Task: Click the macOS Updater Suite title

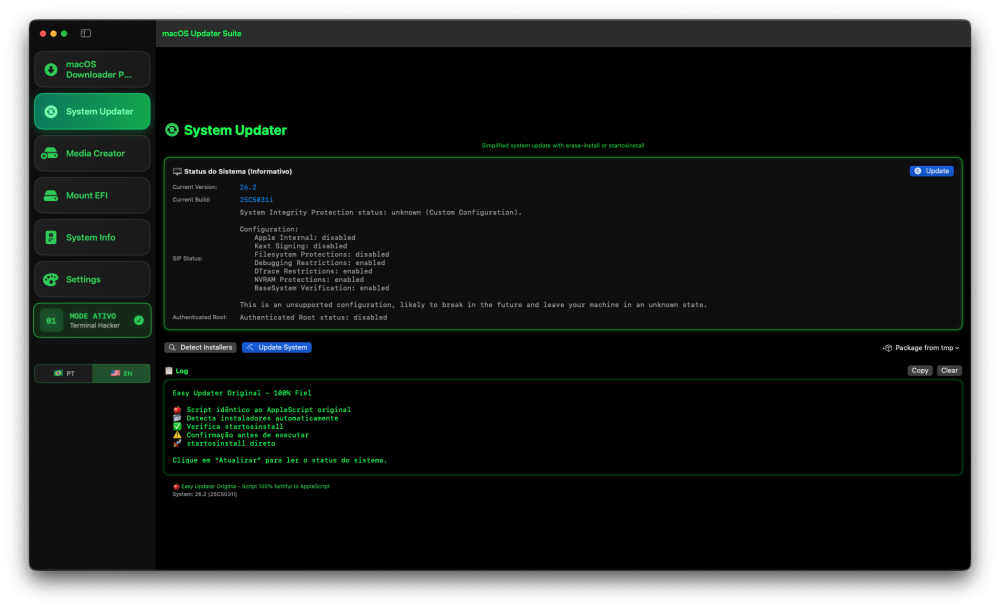Action: pyautogui.click(x=202, y=34)
